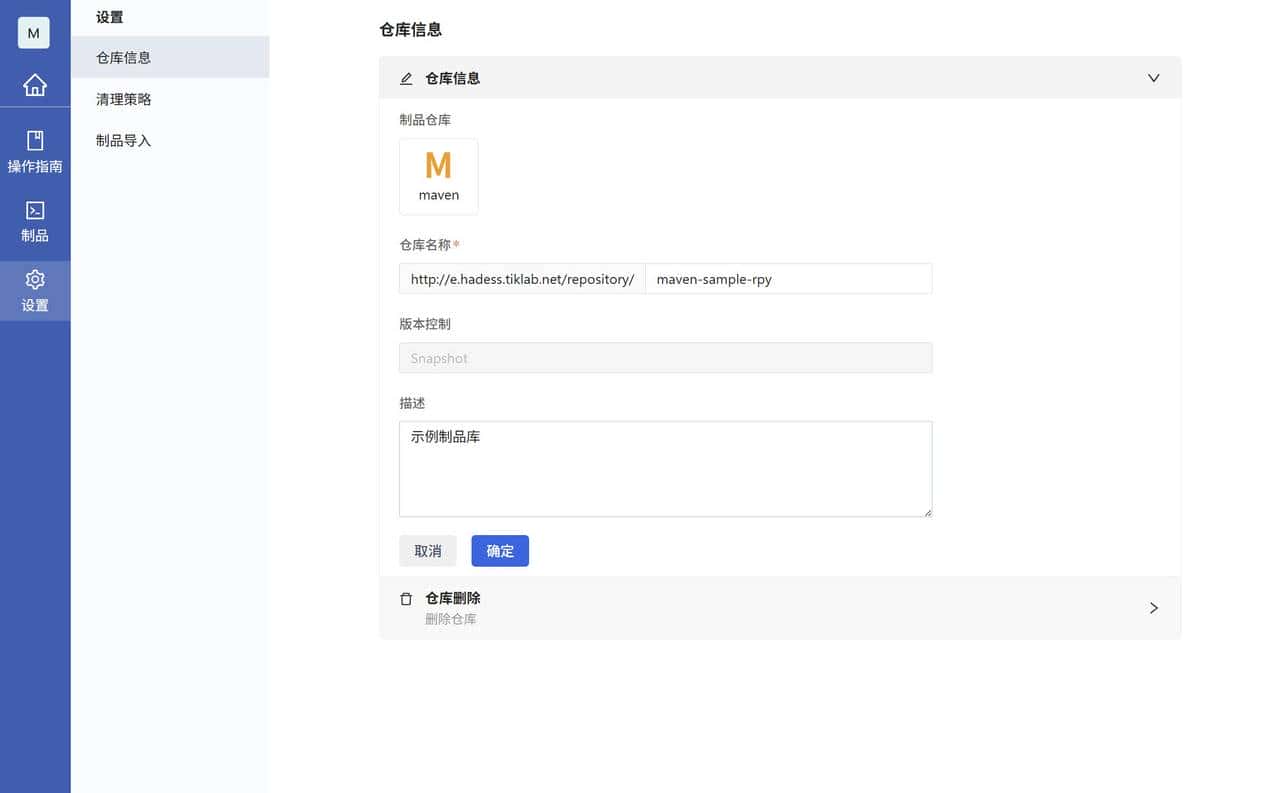Switch to 清理策略 in settings menu

(x=122, y=99)
